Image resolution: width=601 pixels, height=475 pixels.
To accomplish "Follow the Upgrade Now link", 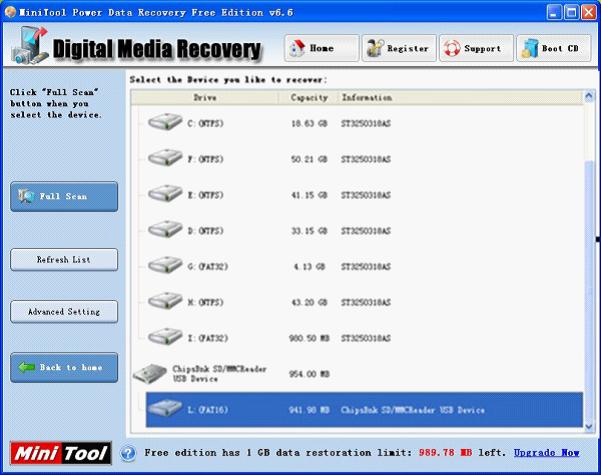I will 547,453.
